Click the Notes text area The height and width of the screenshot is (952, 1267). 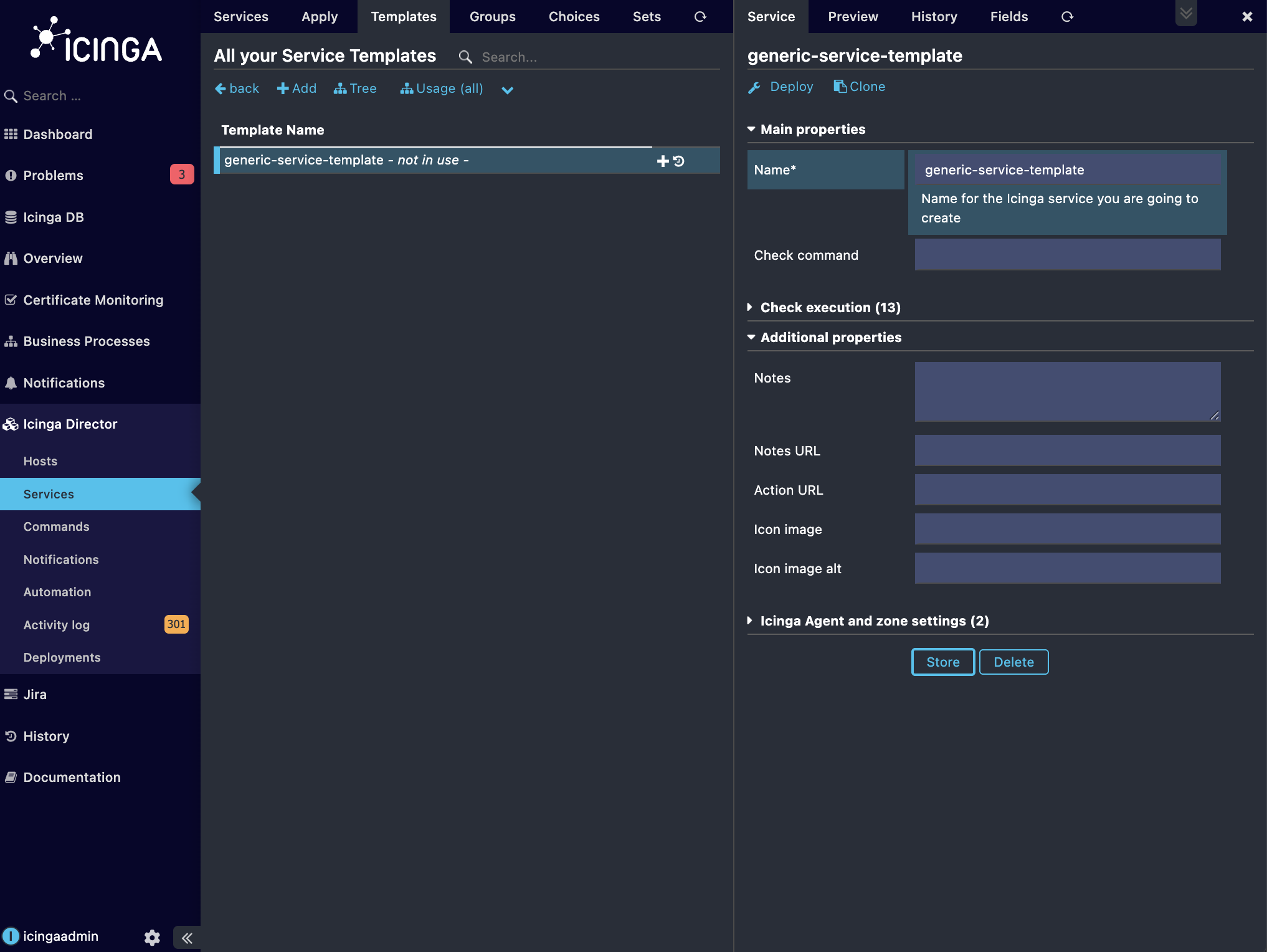(1068, 392)
